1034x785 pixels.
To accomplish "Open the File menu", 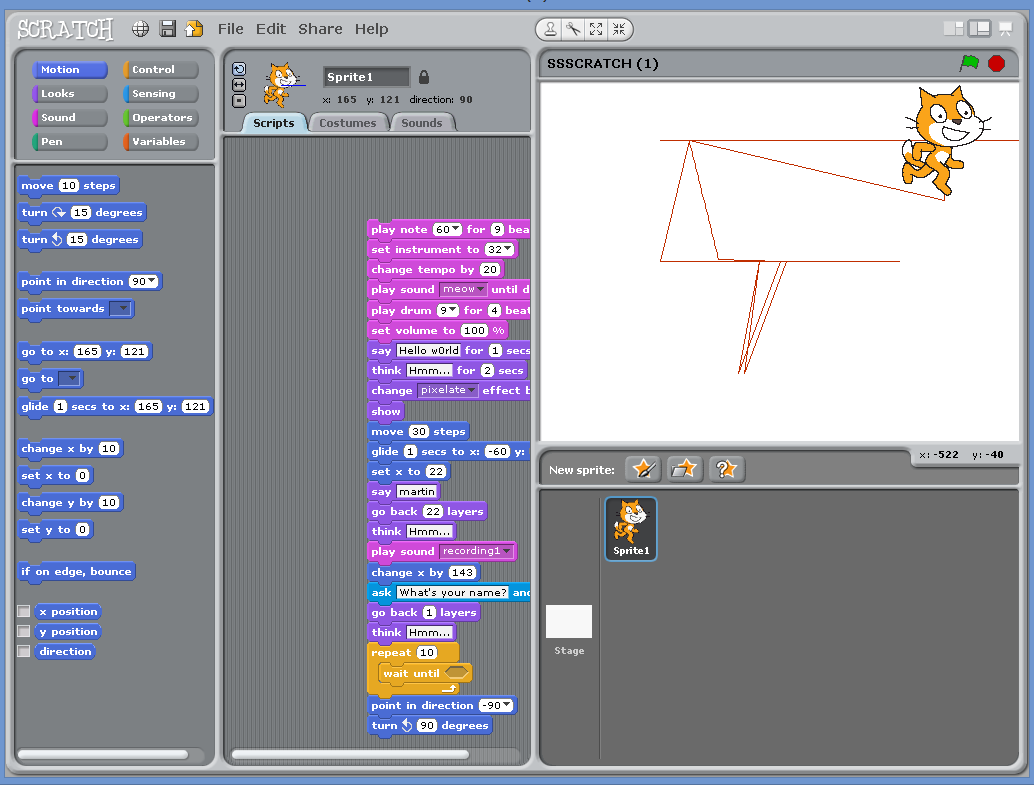I will 231,29.
